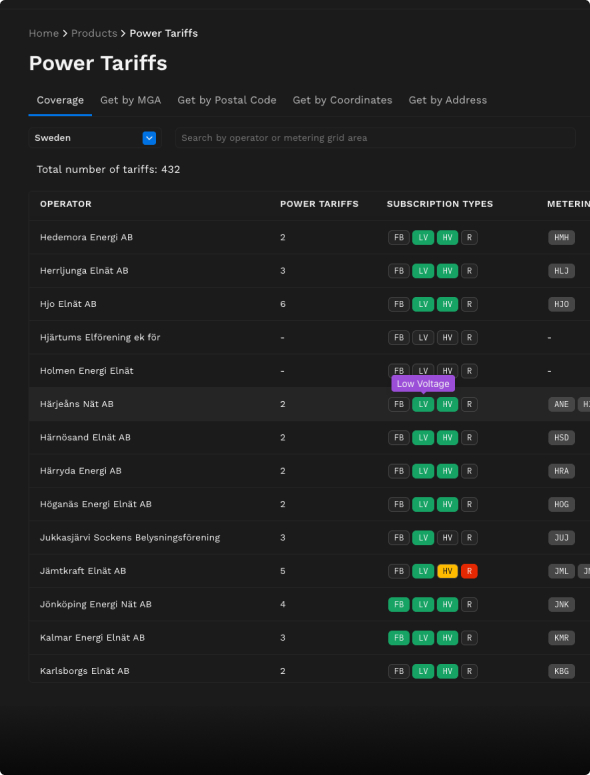The height and width of the screenshot is (775, 590).
Task: Select Jukkasjärvi Sockens Belysningsförening operator name
Action: 130,538
